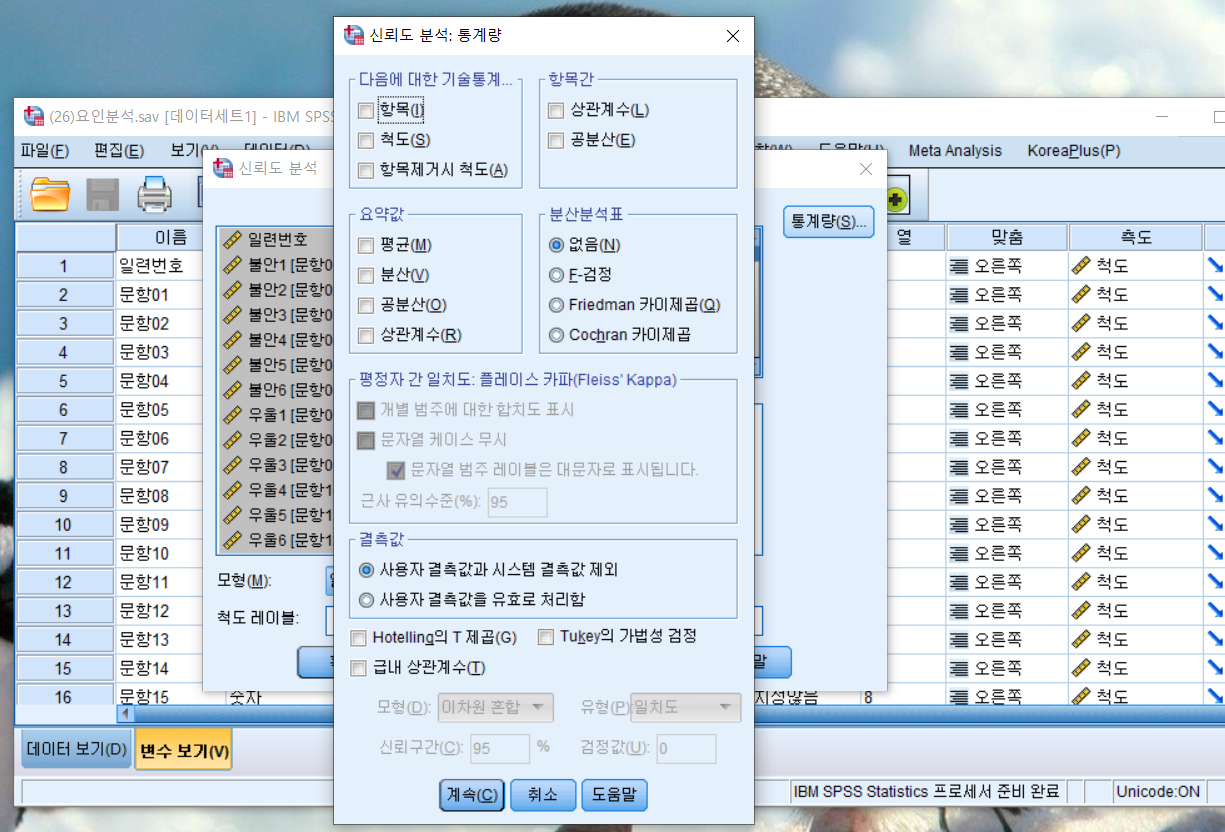Image resolution: width=1225 pixels, height=832 pixels.
Task: Select 없음(N) ANOVA table radio
Action: (556, 245)
